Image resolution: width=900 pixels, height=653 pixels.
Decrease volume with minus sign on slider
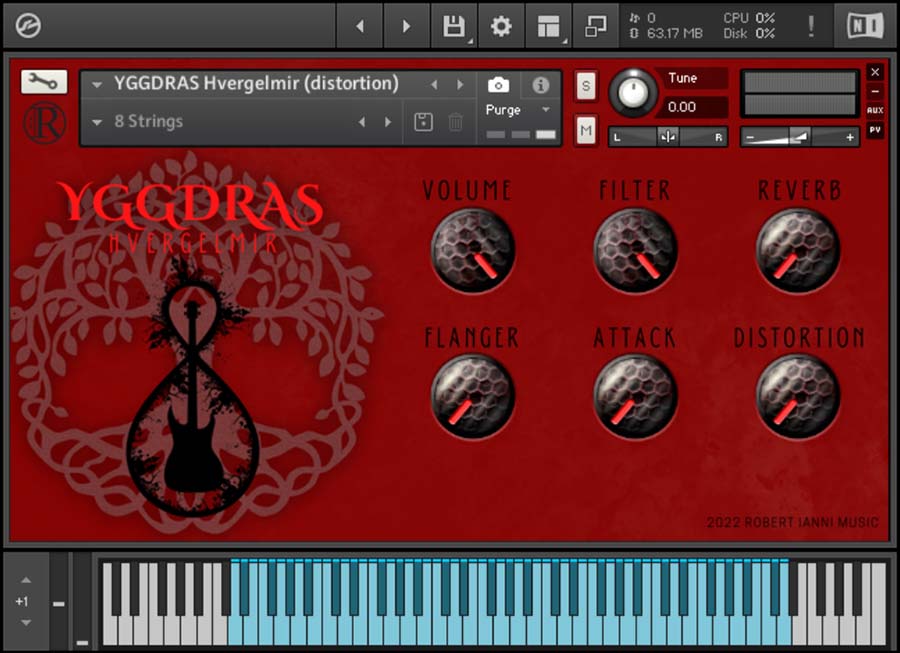click(750, 137)
